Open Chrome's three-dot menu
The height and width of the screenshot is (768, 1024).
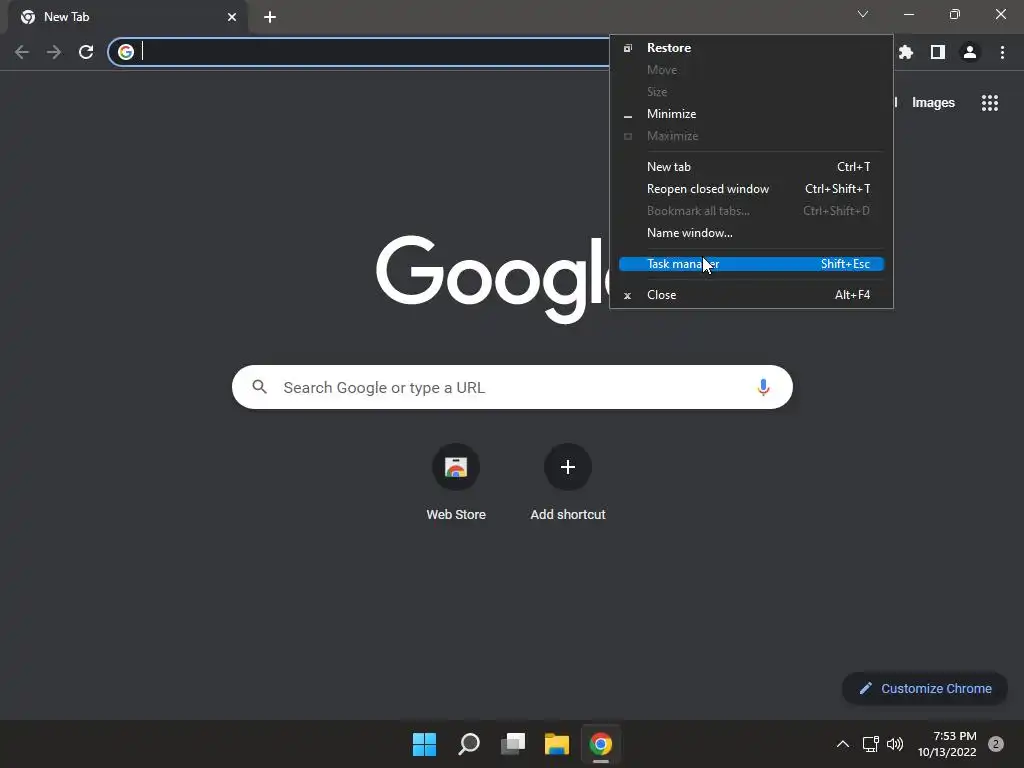[1002, 52]
